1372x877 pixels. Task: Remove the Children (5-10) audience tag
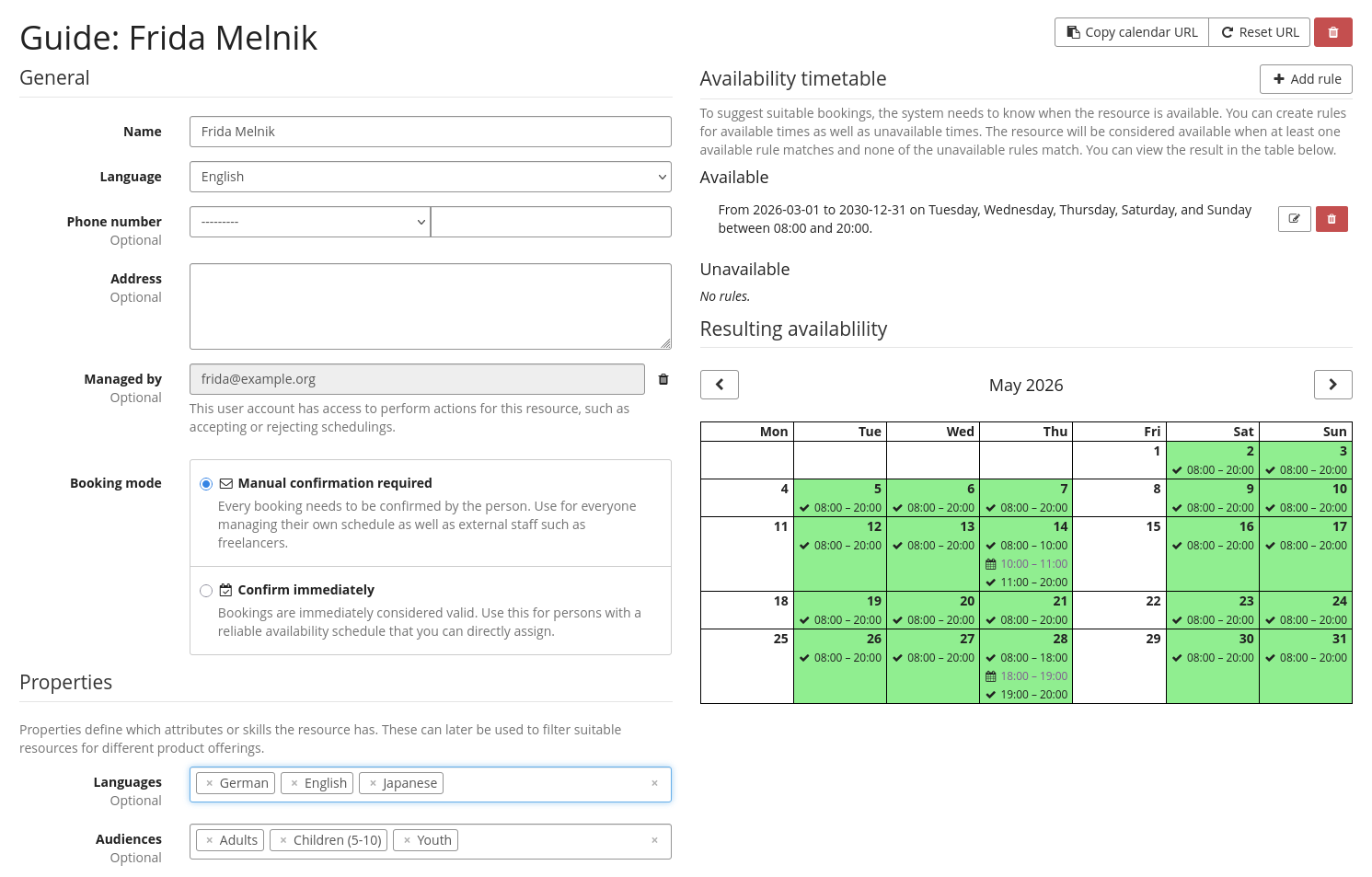(283, 840)
